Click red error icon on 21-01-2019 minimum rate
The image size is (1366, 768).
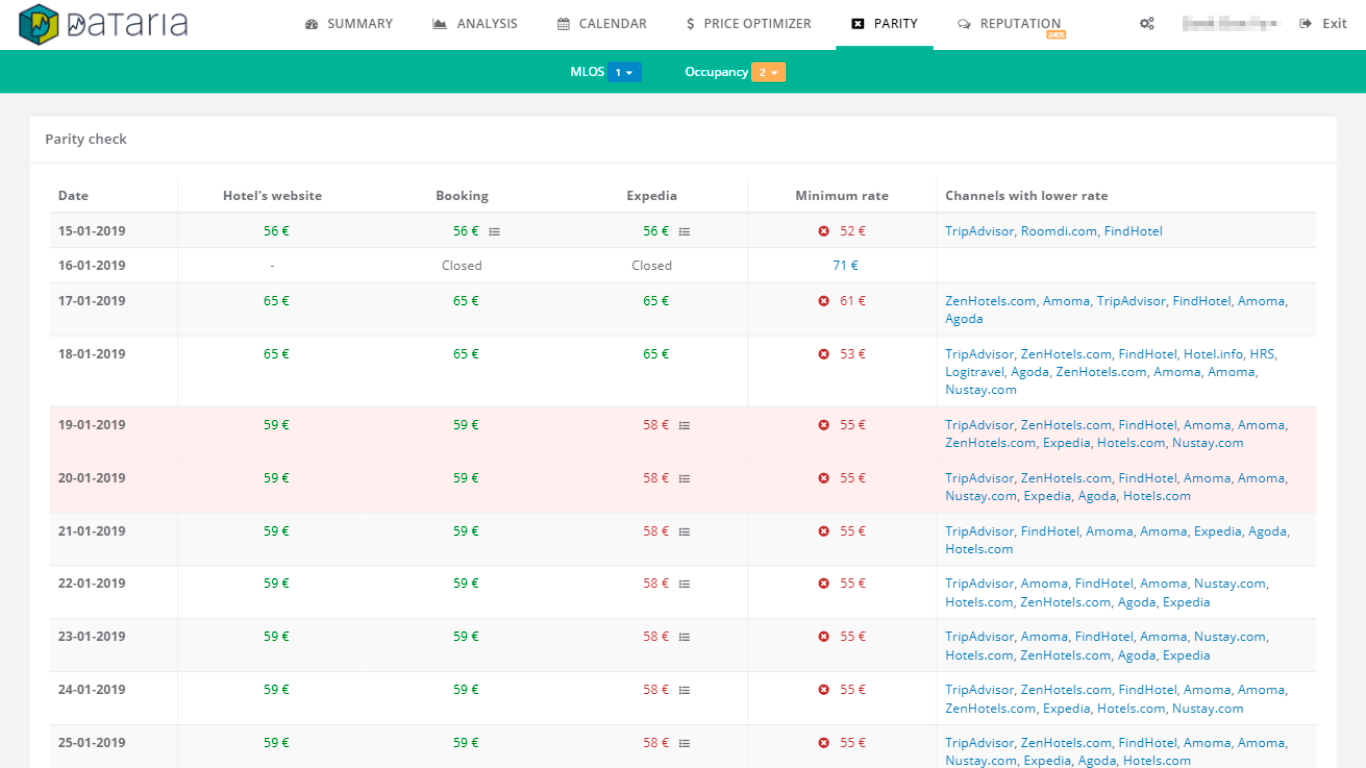point(824,531)
